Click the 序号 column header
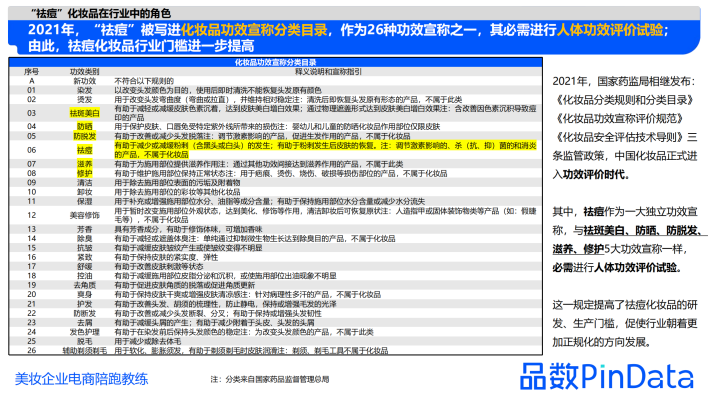The width and height of the screenshot is (710, 399). tap(31, 72)
